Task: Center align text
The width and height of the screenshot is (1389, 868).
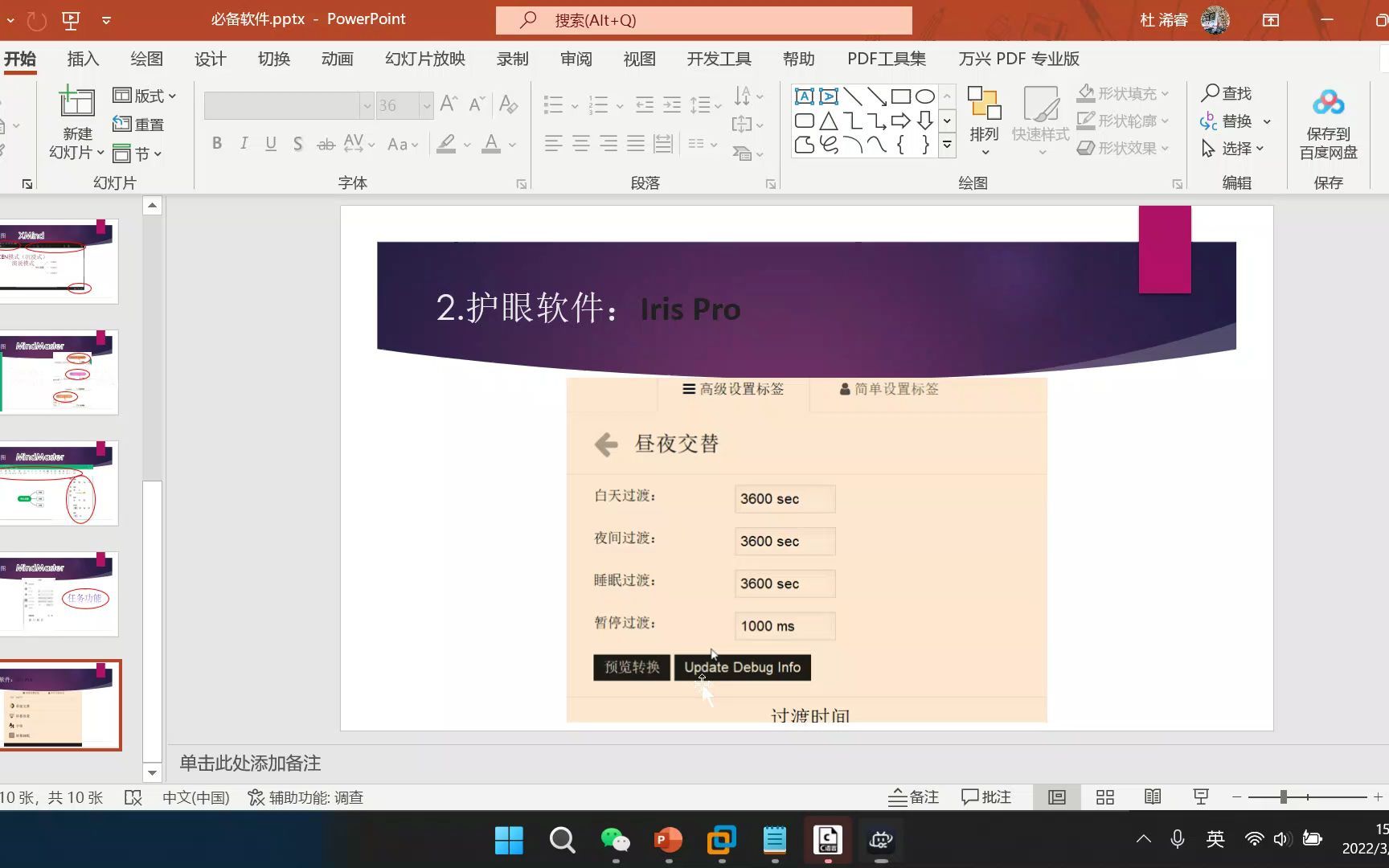Action: (x=581, y=144)
